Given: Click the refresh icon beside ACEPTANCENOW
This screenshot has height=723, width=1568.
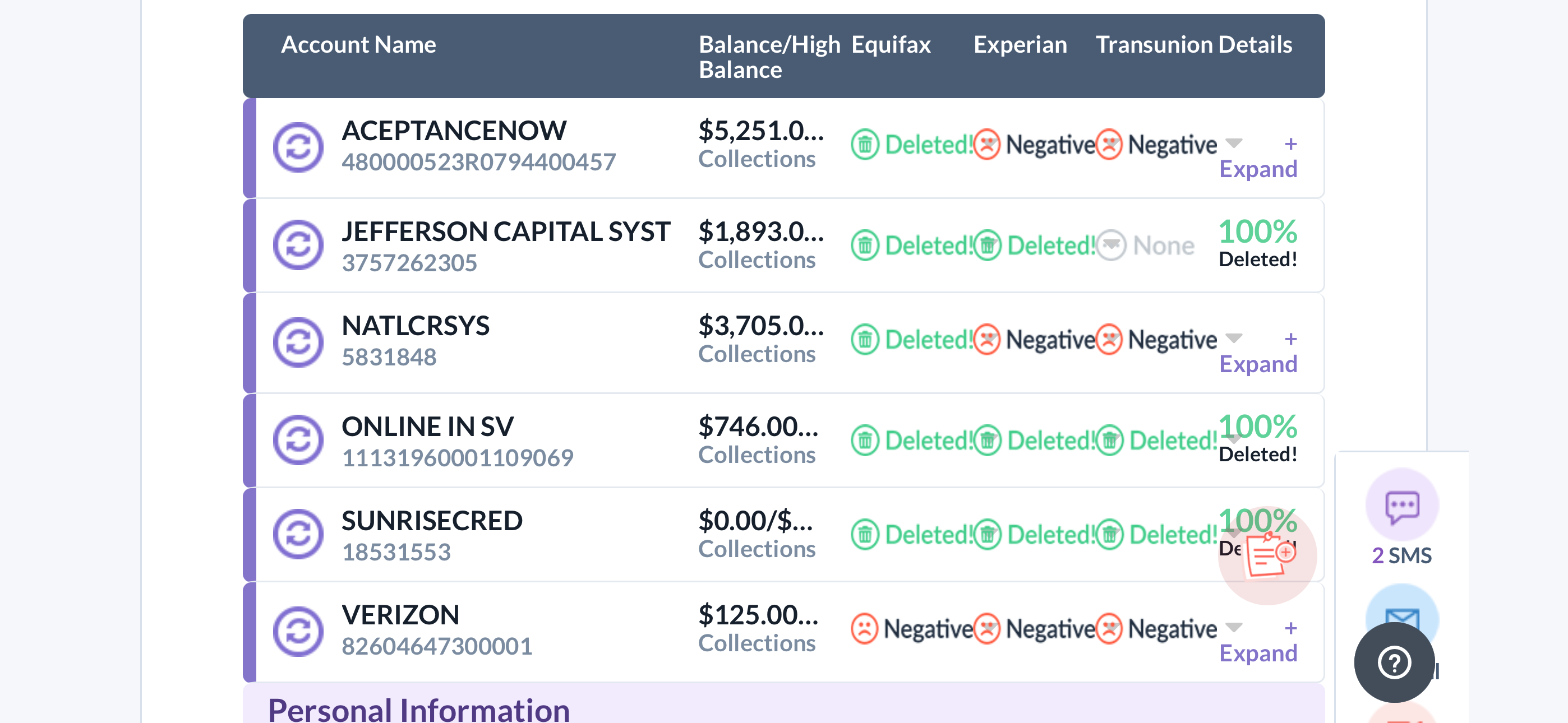Looking at the screenshot, I should coord(298,147).
